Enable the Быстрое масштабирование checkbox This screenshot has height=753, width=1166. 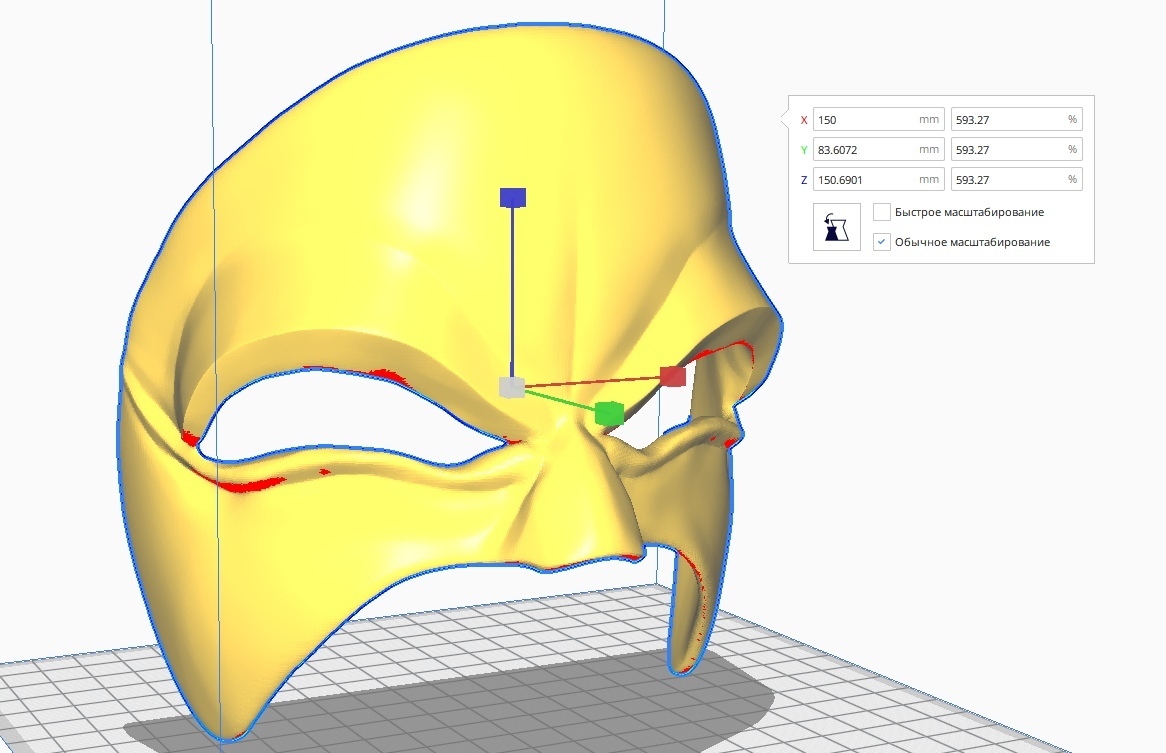(x=881, y=212)
